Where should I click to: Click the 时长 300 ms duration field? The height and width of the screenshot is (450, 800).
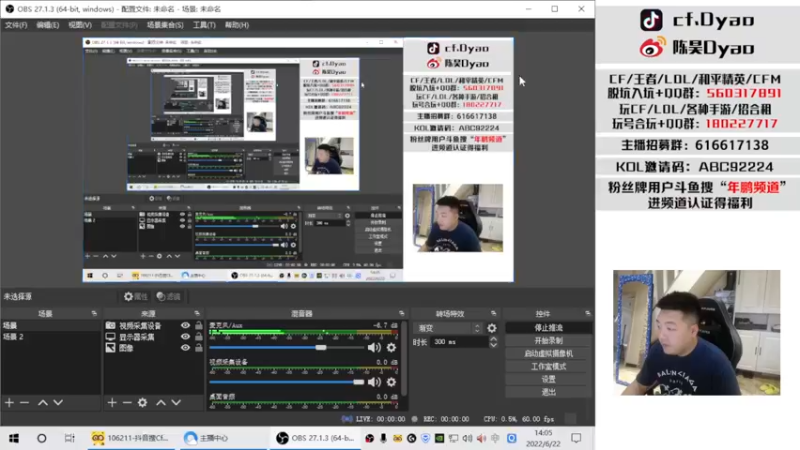tap(460, 342)
